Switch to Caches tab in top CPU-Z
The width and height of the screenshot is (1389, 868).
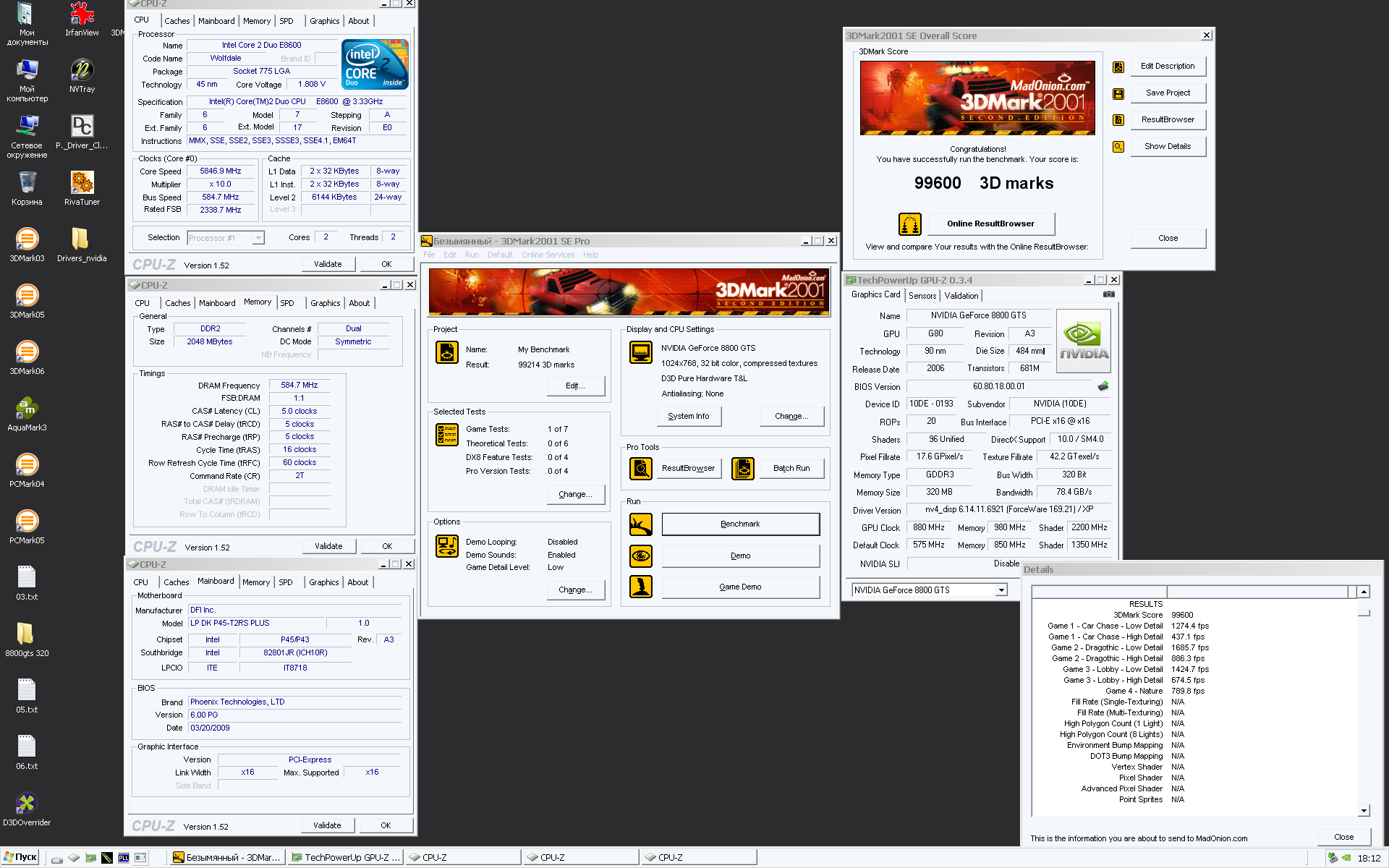tap(177, 21)
